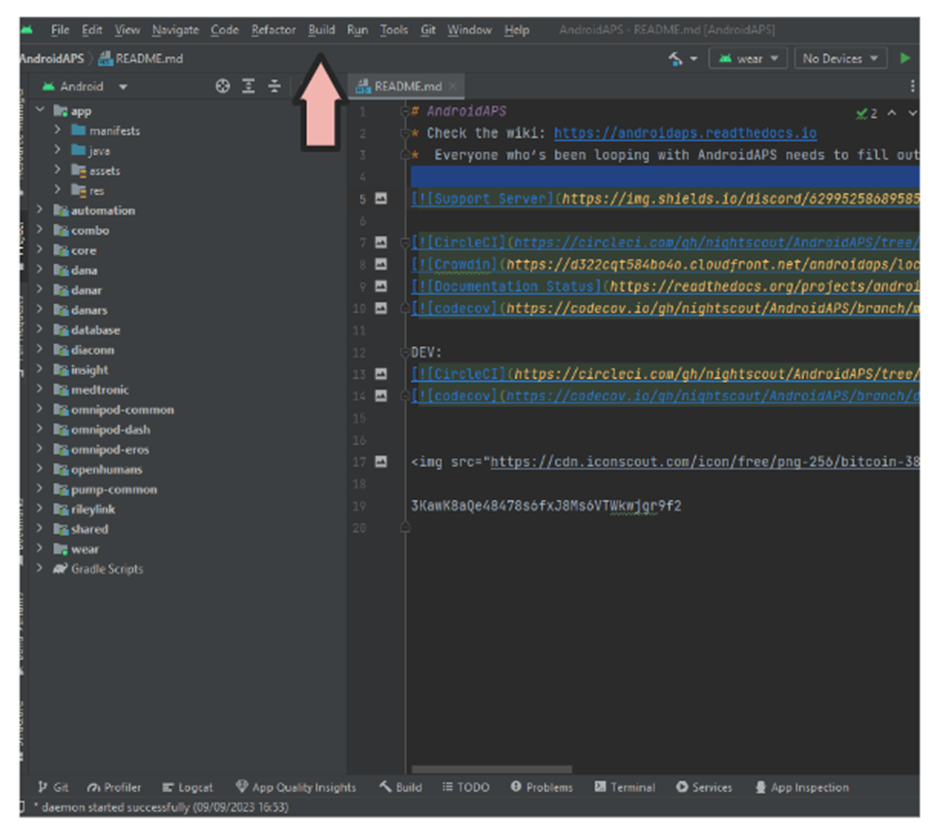This screenshot has width=940, height=827.
Task: Expand the combo module
Action: 40,230
